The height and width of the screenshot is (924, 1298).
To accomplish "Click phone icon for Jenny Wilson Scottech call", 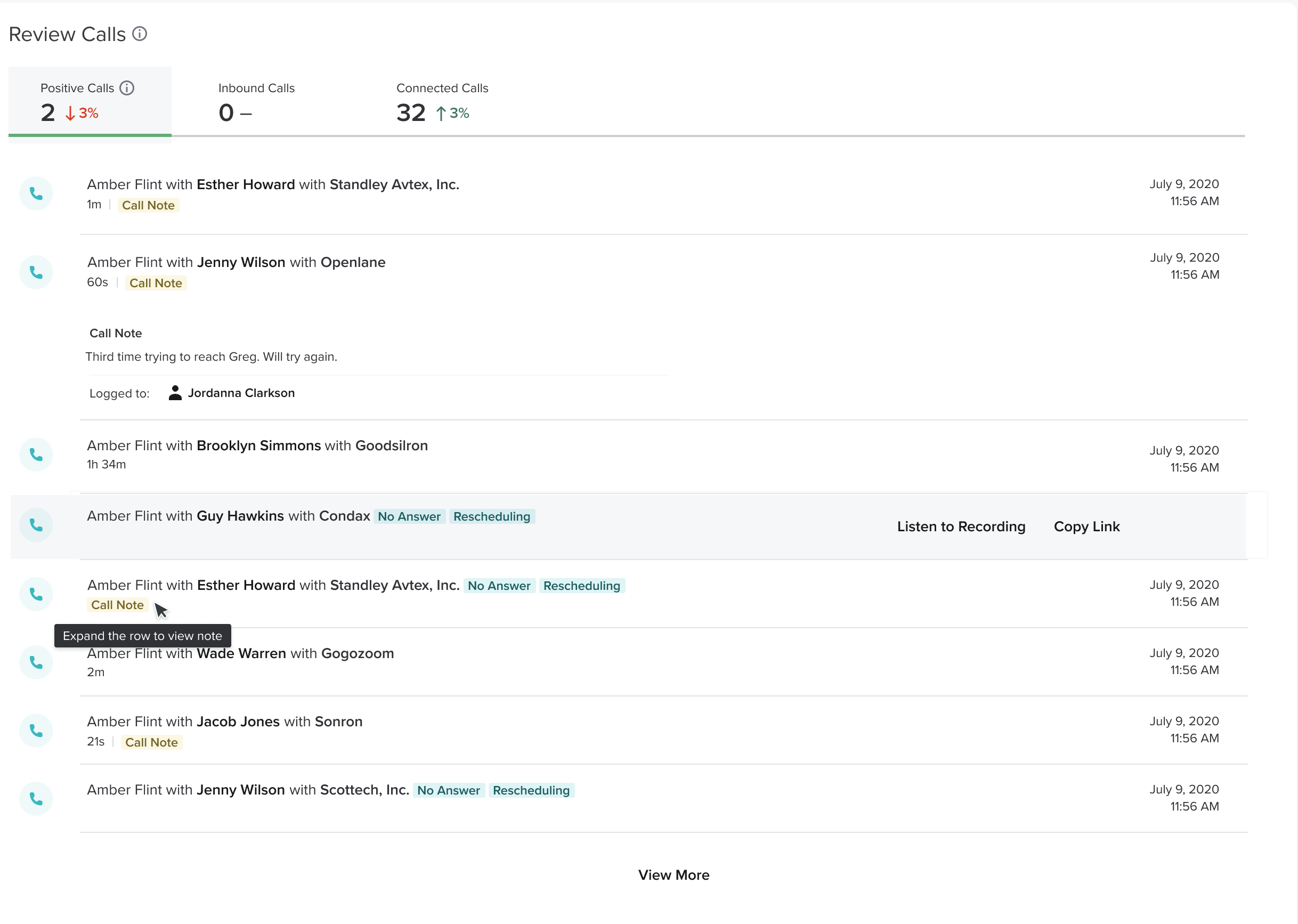I will point(36,799).
